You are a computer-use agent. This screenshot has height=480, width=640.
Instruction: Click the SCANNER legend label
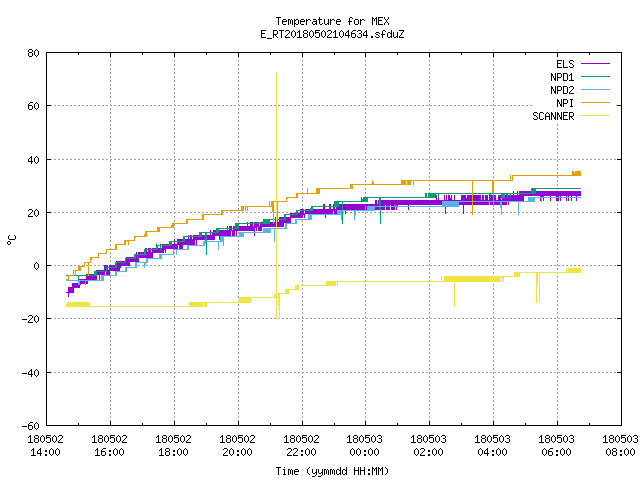(x=553, y=116)
